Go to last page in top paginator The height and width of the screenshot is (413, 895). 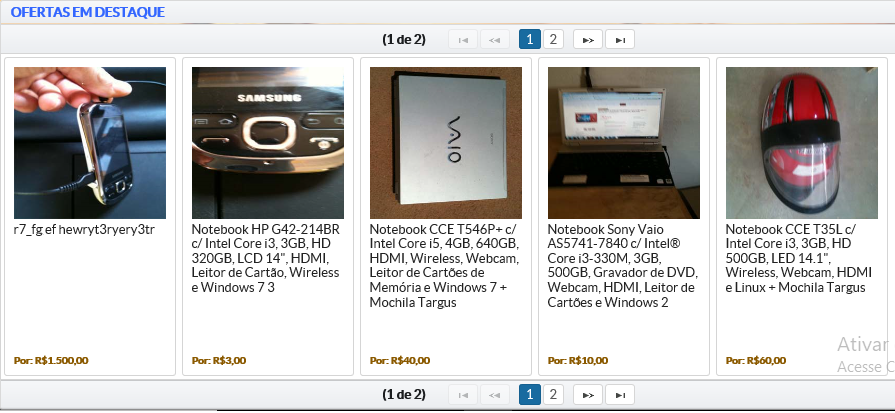pyautogui.click(x=620, y=39)
